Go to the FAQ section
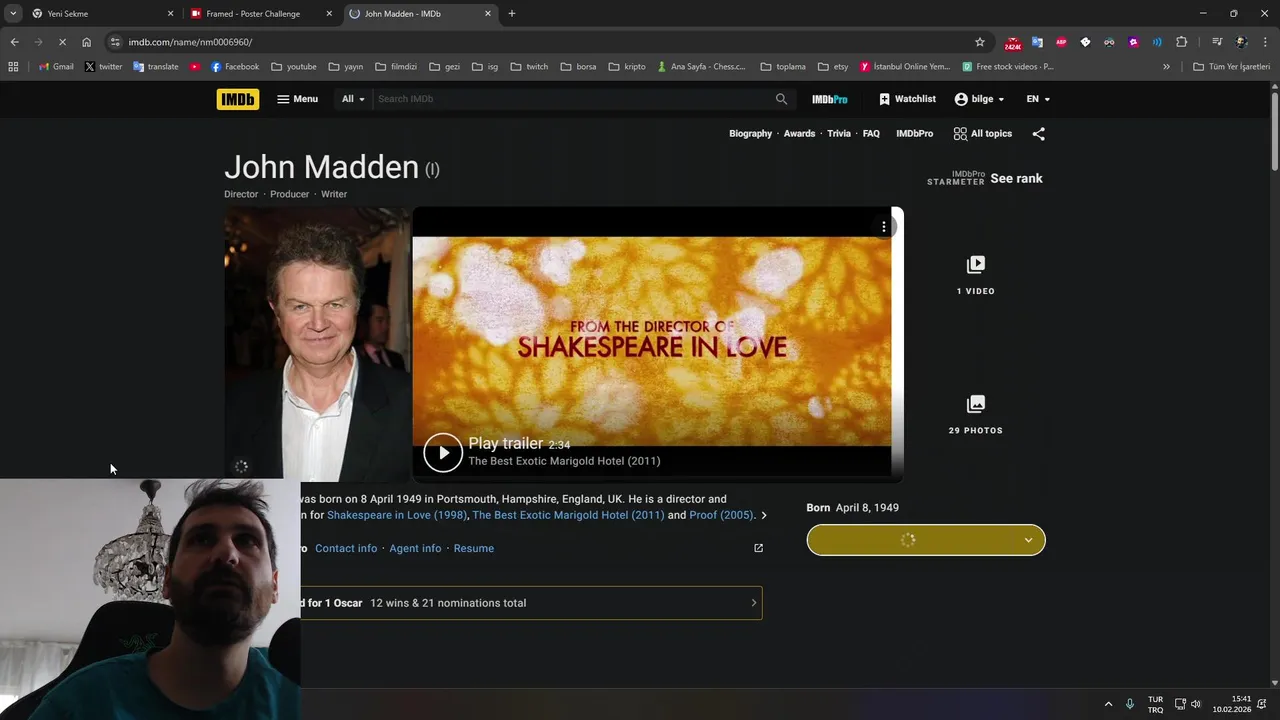Image resolution: width=1280 pixels, height=720 pixels. [871, 133]
